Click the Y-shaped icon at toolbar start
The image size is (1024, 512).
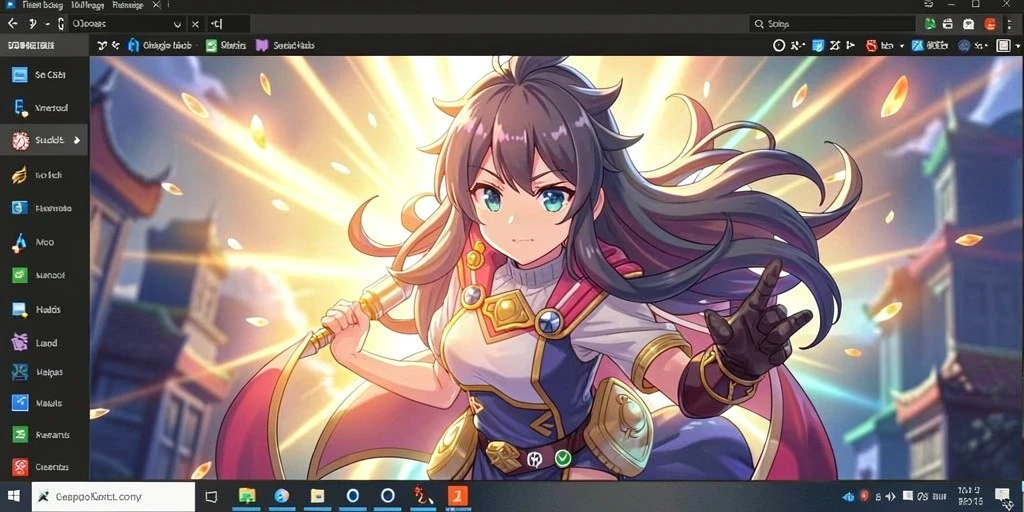point(102,46)
